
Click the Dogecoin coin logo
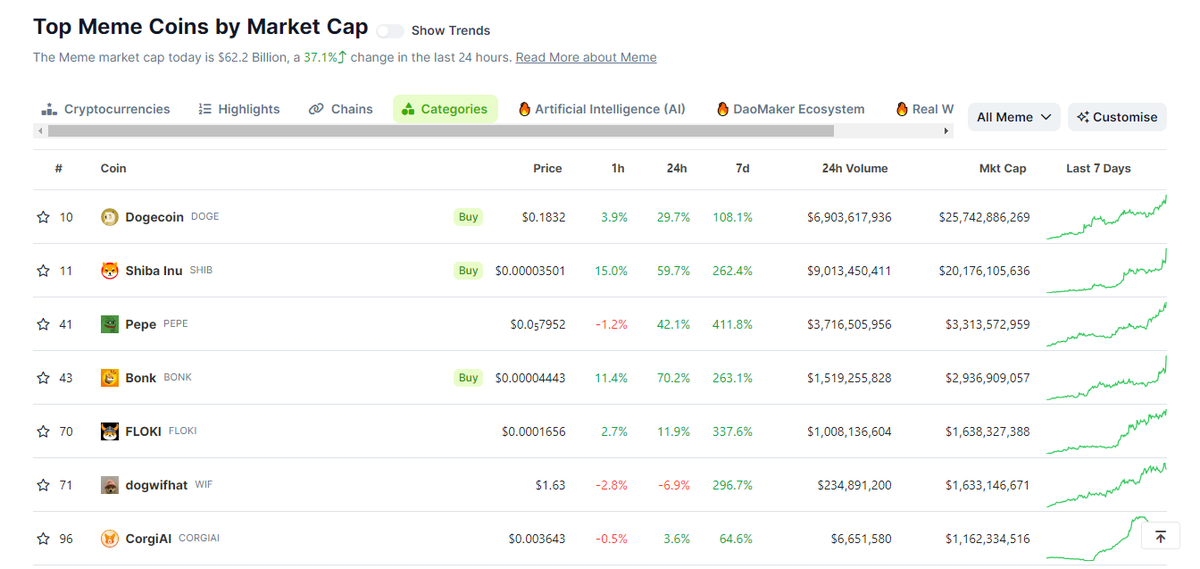pyautogui.click(x=110, y=217)
